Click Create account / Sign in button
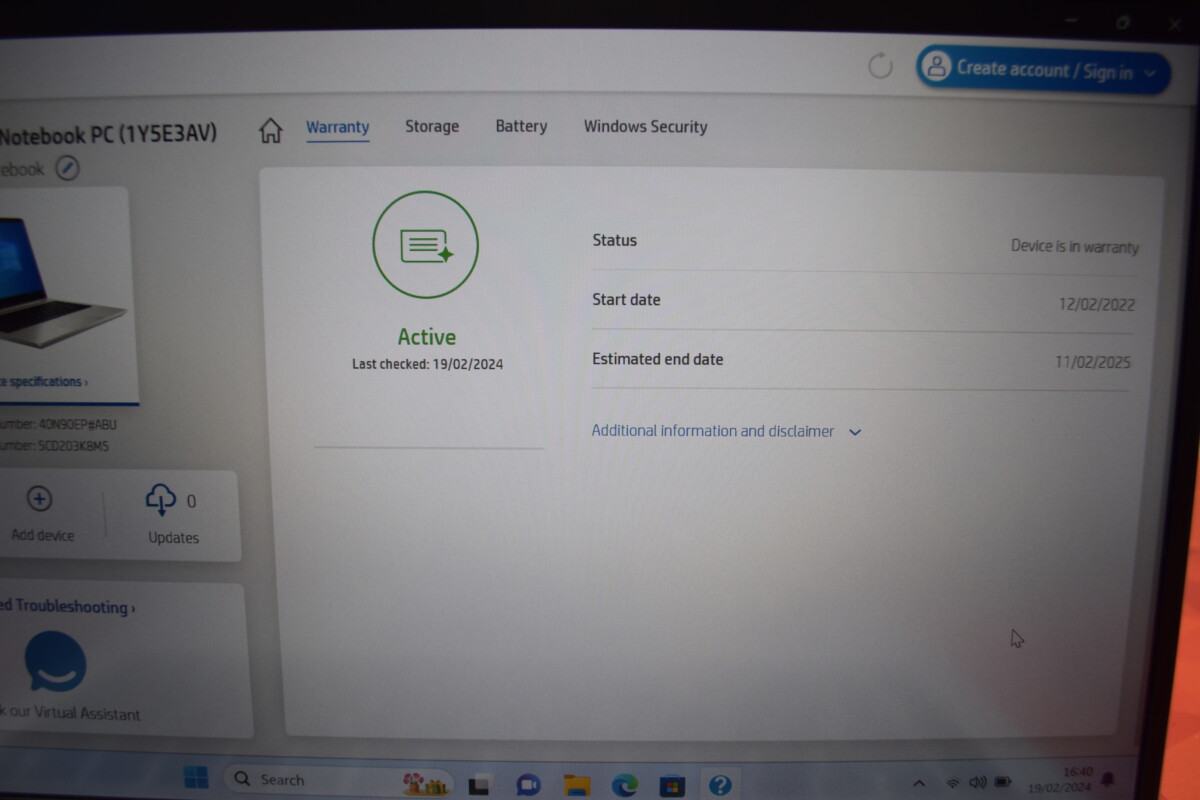 tap(1044, 69)
